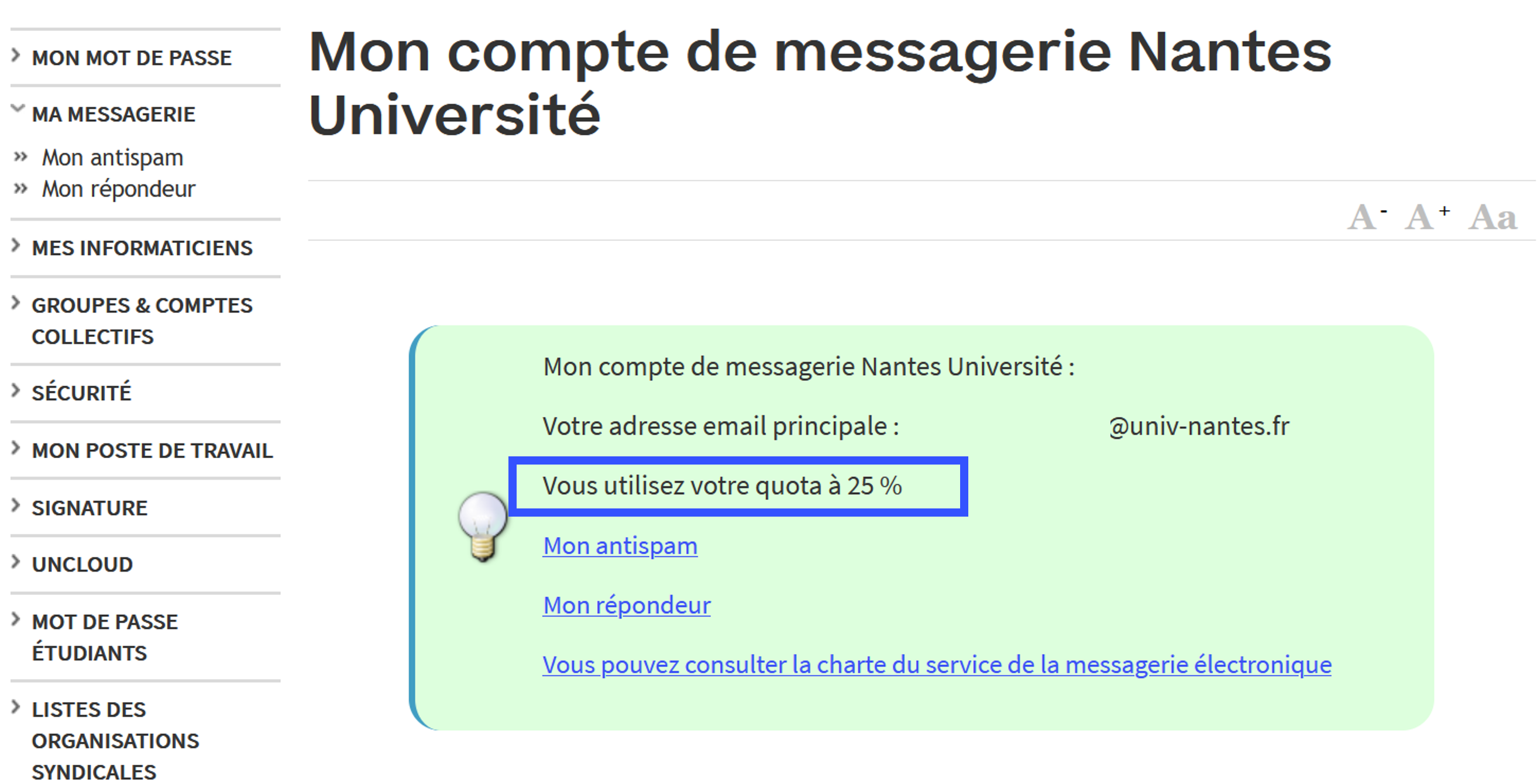Expand the UNCLOUD section chevron
Viewport: 1537px width, 784px height.
pyautogui.click(x=16, y=562)
